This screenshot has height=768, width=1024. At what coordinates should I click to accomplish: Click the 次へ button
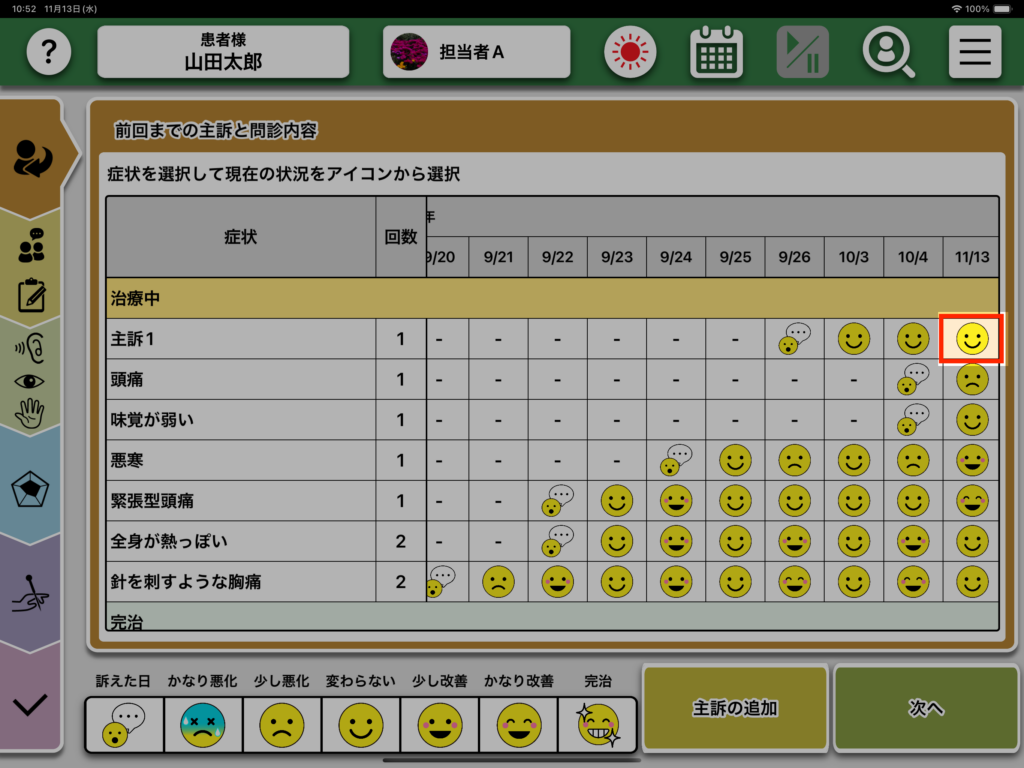click(926, 708)
